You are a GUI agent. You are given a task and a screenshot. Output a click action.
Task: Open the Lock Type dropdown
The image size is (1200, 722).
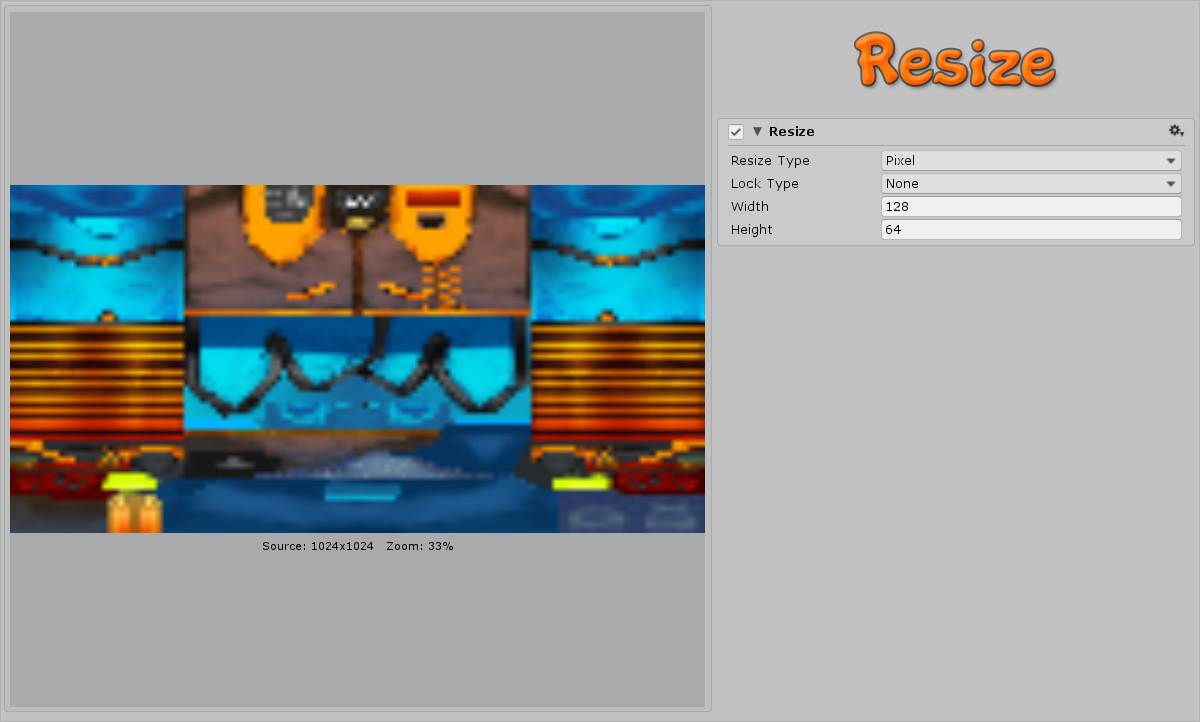[x=1031, y=183]
